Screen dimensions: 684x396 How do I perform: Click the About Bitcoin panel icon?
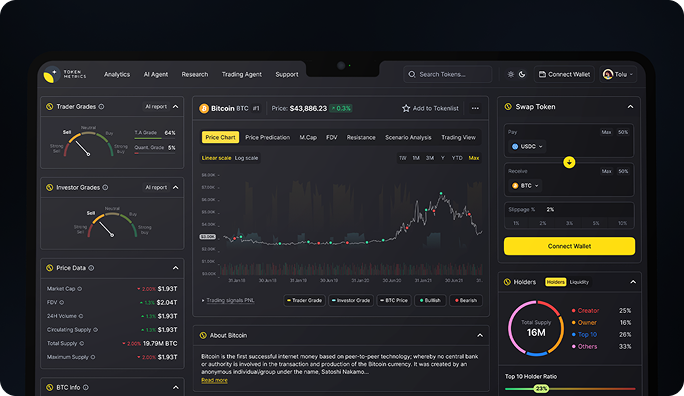coord(203,335)
